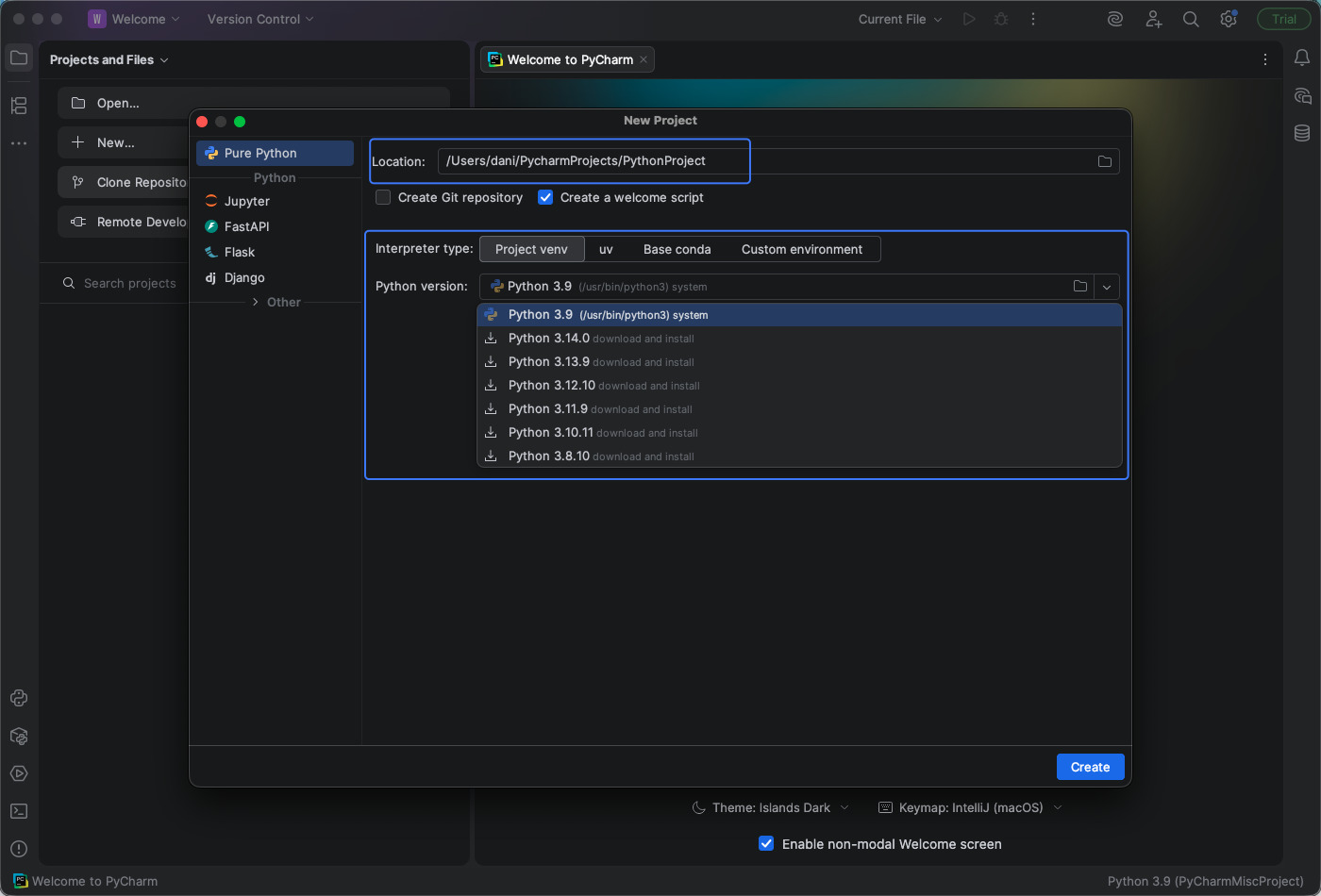Open the Welcome project dropdown

tap(133, 19)
